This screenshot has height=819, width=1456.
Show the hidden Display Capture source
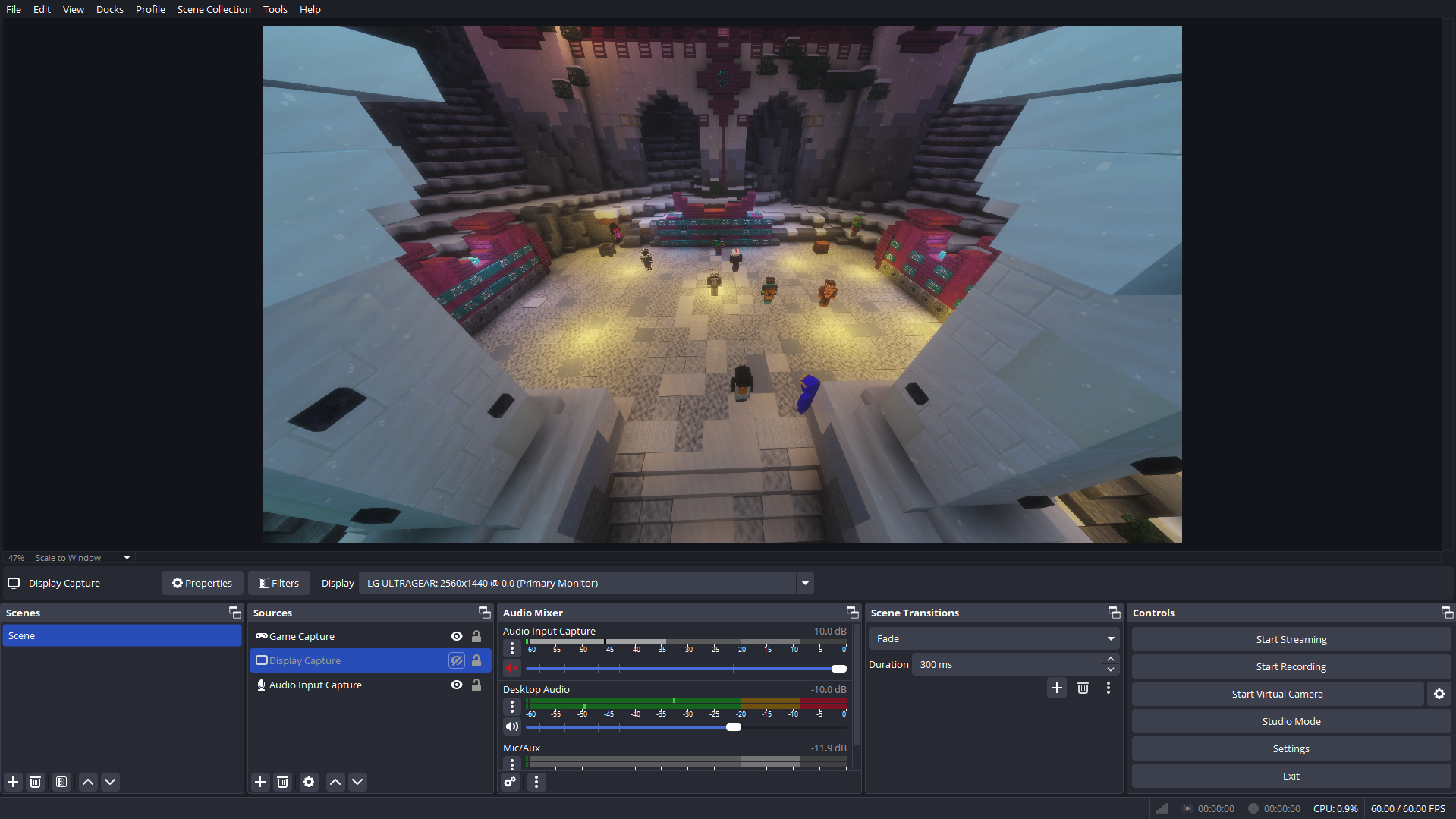(457, 660)
